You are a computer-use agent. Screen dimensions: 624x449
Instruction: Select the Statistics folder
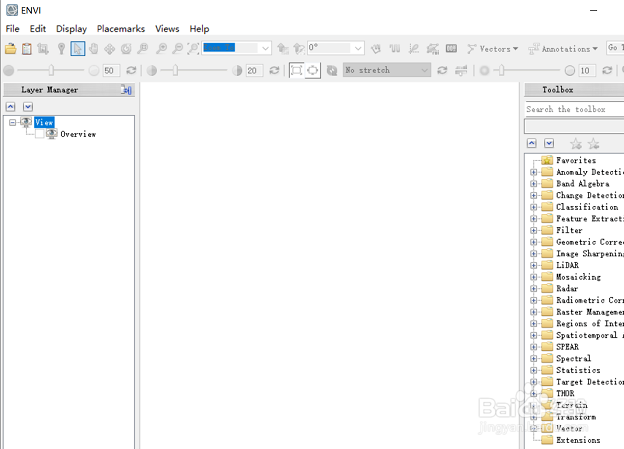[571, 370]
